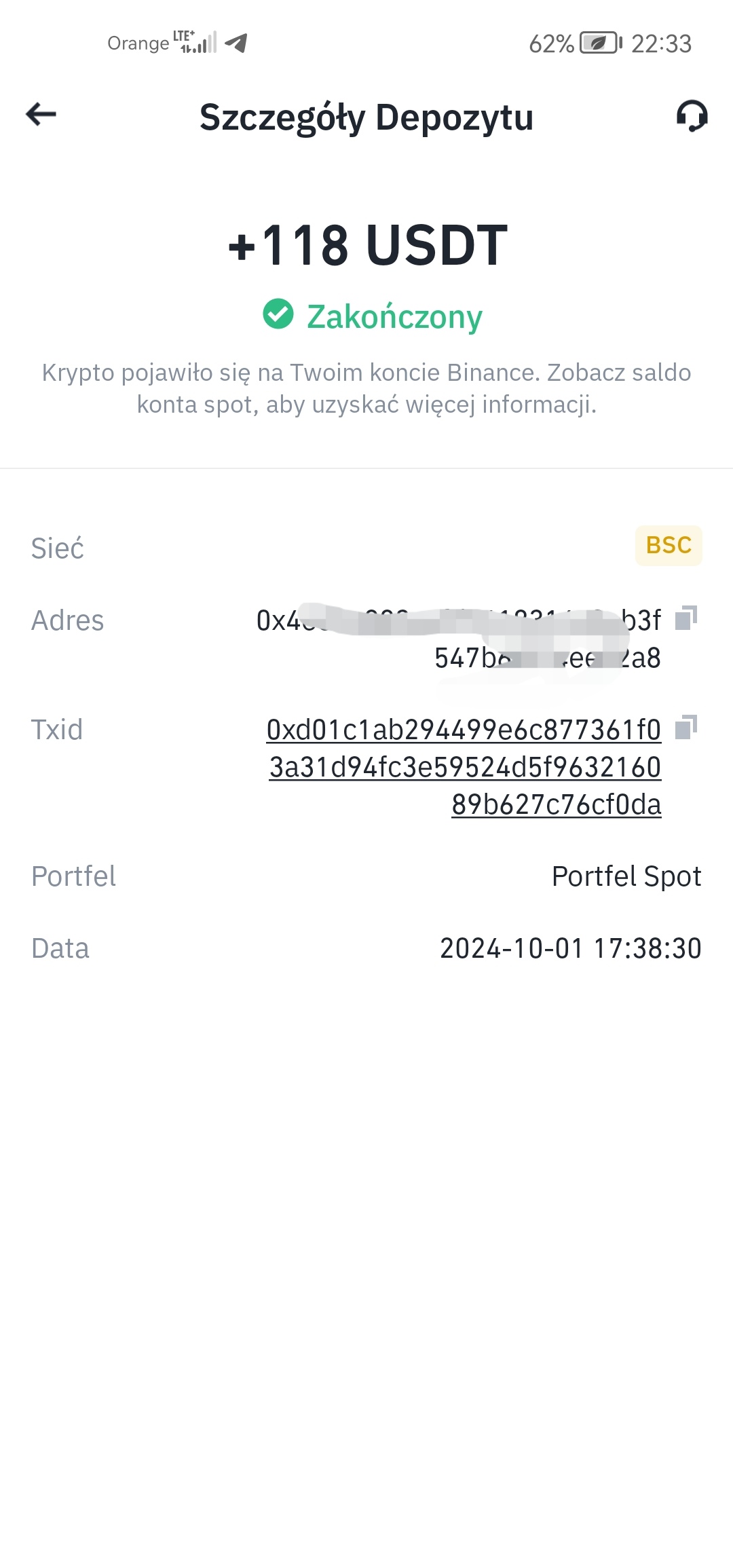Tap the Binance account info message
The height and width of the screenshot is (1568, 733).
[x=366, y=388]
